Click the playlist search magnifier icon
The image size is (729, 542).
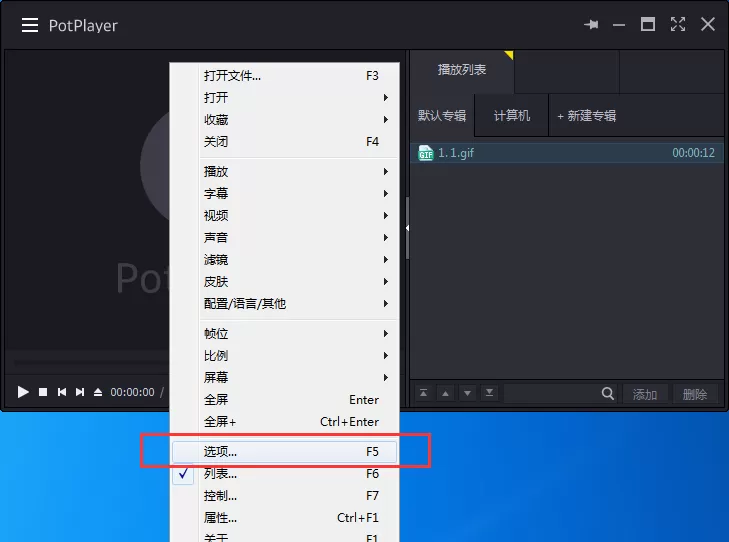(x=607, y=394)
